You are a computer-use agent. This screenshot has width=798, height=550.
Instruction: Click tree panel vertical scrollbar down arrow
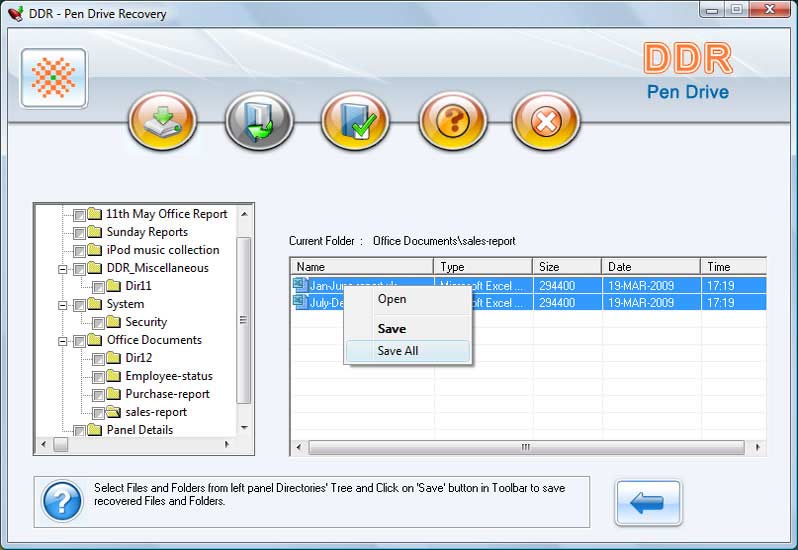[x=244, y=427]
